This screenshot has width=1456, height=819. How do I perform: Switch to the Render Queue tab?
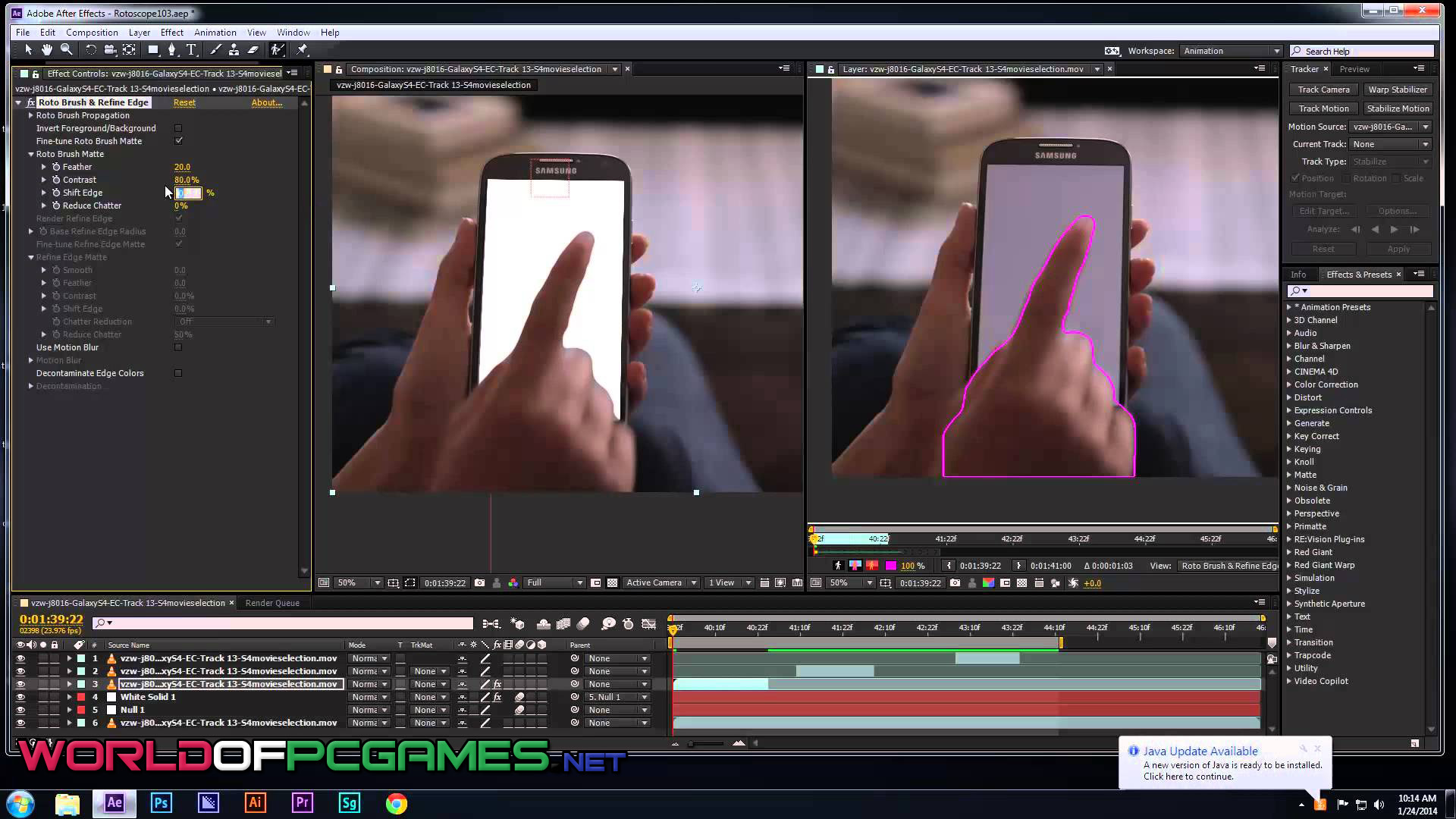[272, 603]
